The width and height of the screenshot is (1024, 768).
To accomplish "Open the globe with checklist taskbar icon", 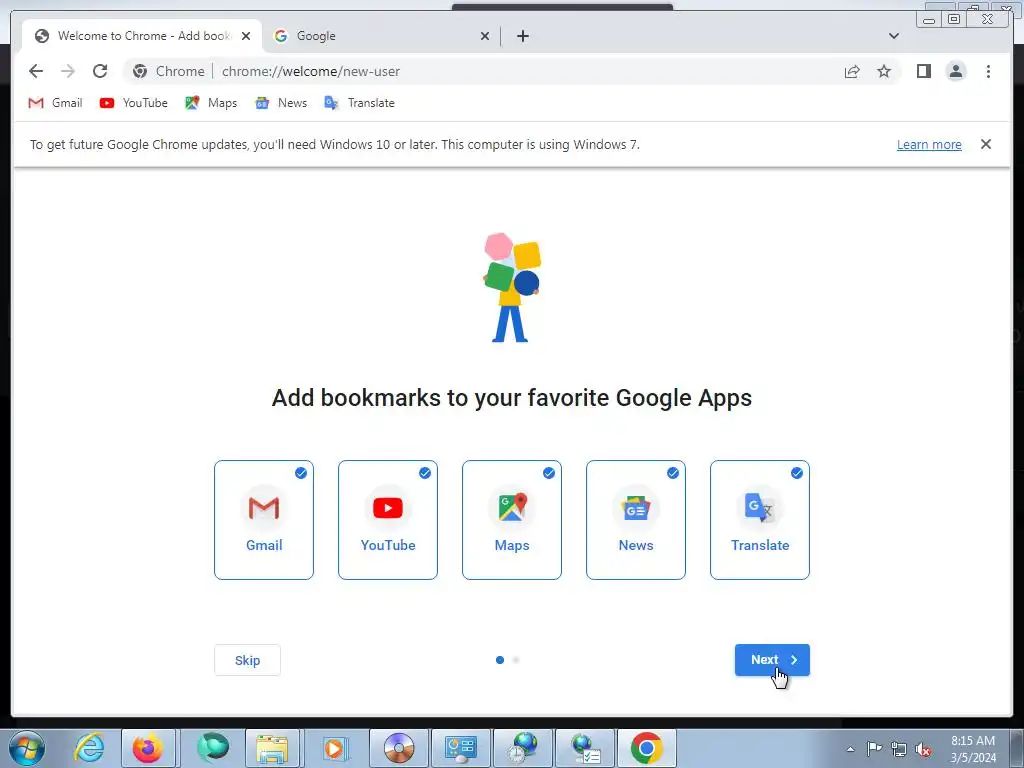I will click(x=585, y=748).
